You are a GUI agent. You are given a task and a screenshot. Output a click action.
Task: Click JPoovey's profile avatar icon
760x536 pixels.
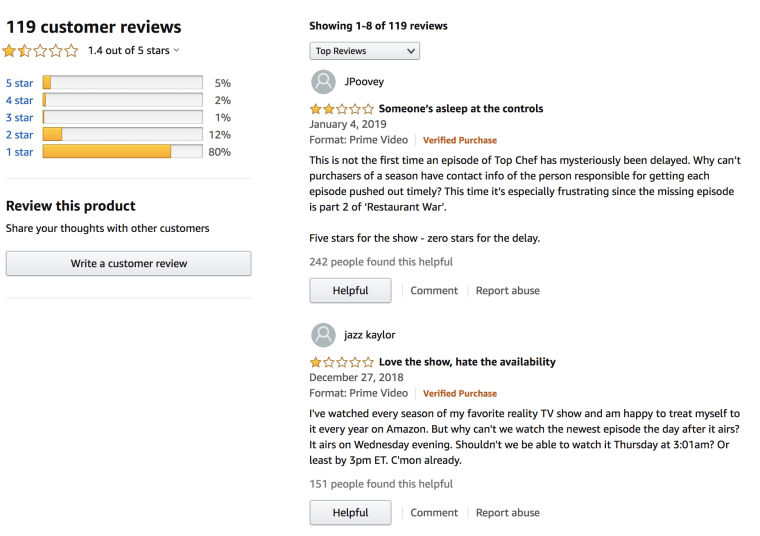tap(323, 82)
